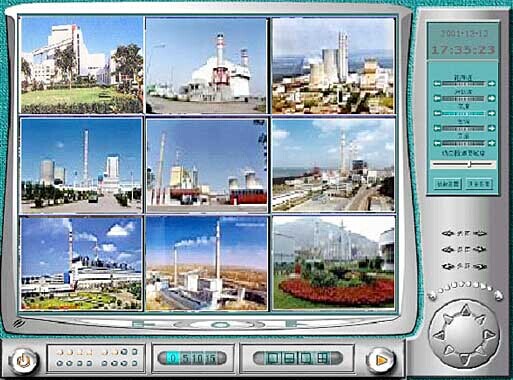This screenshot has width=513, height=380.
Task: Click the lower-right arrow on PTZ dial
Action: [481, 350]
